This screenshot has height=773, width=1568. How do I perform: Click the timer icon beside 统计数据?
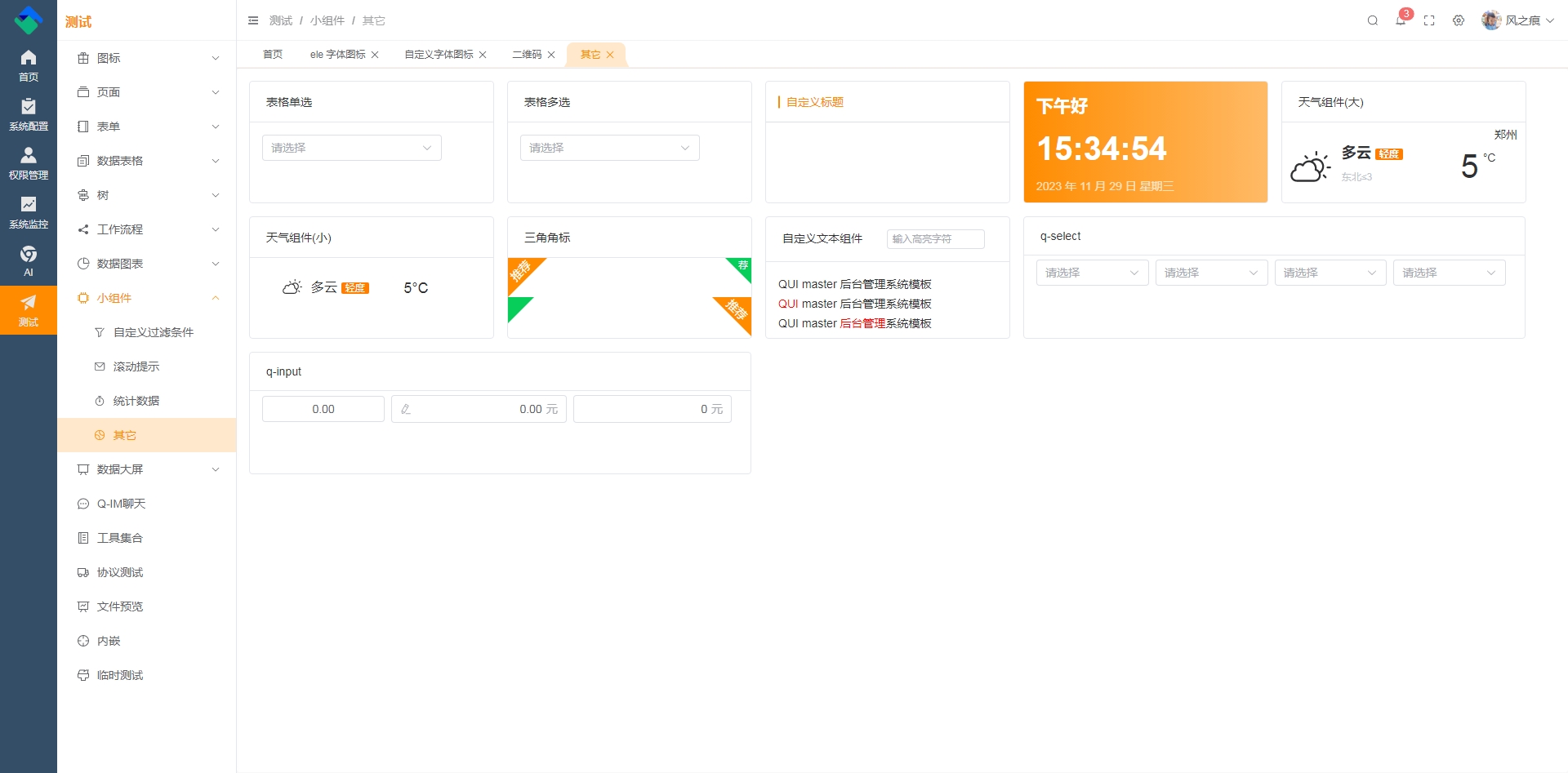100,401
